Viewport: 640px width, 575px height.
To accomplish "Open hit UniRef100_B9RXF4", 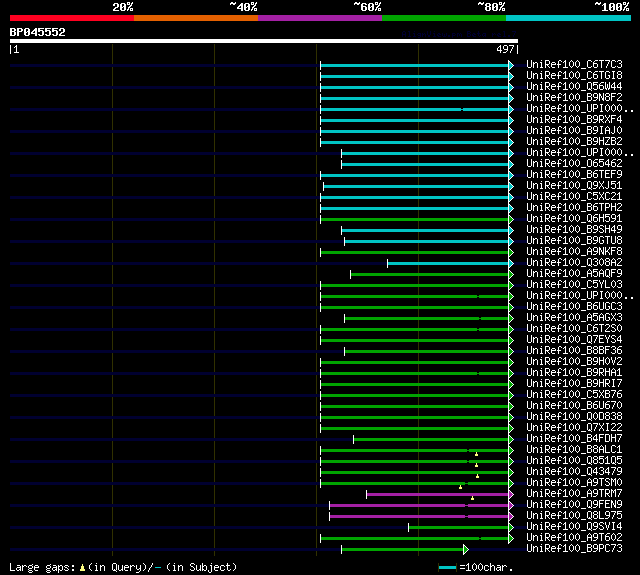I will [574, 120].
